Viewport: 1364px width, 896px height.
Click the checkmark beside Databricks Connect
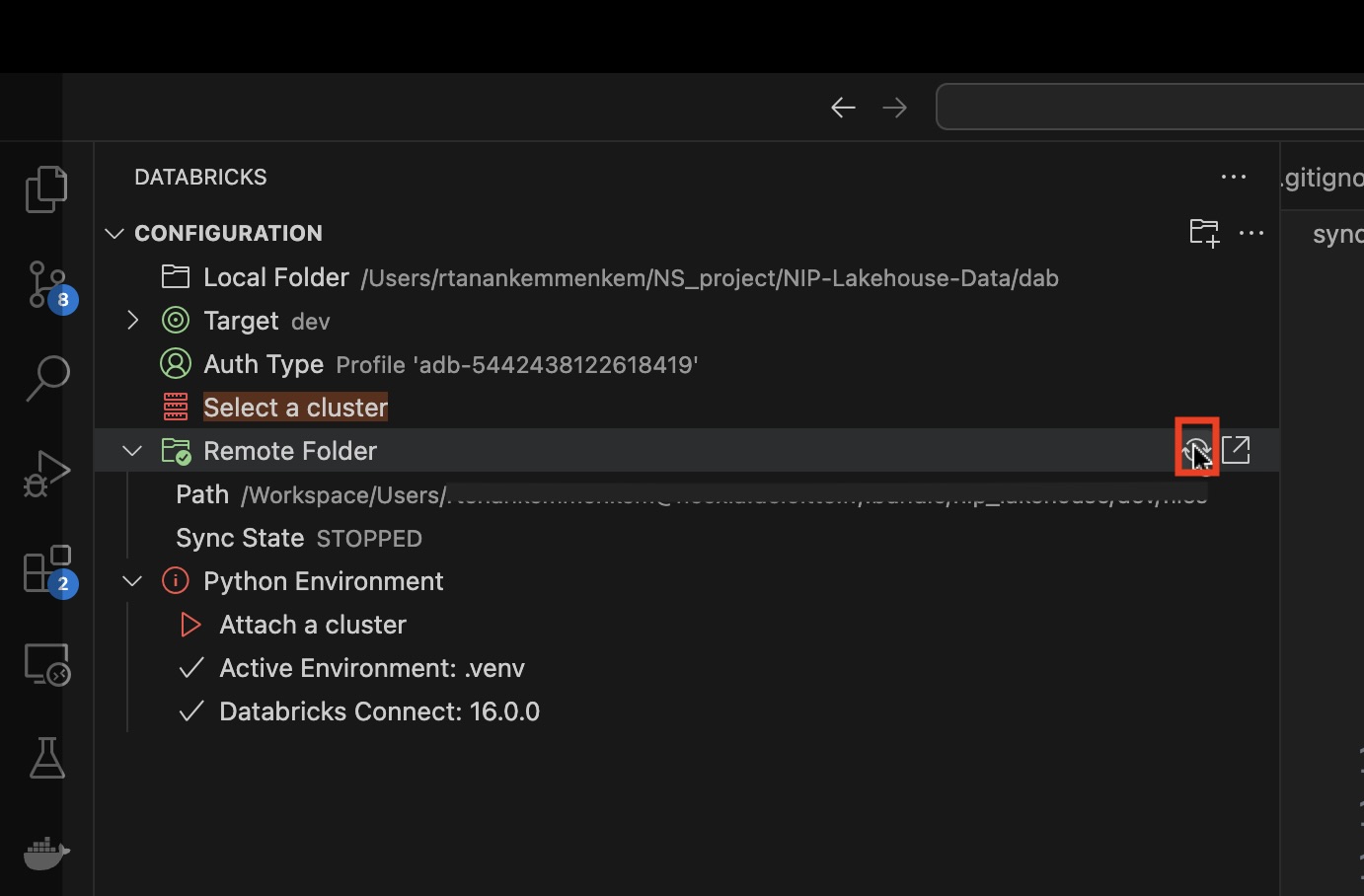click(191, 711)
